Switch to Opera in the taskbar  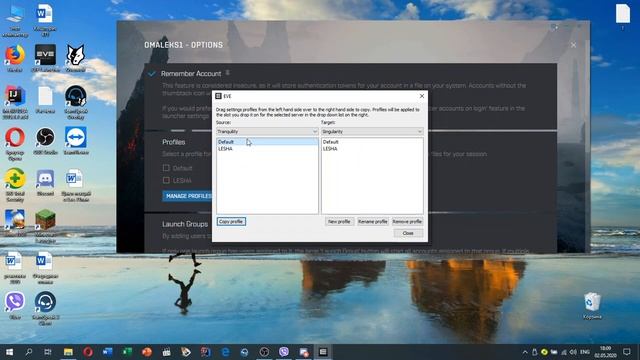88,352
